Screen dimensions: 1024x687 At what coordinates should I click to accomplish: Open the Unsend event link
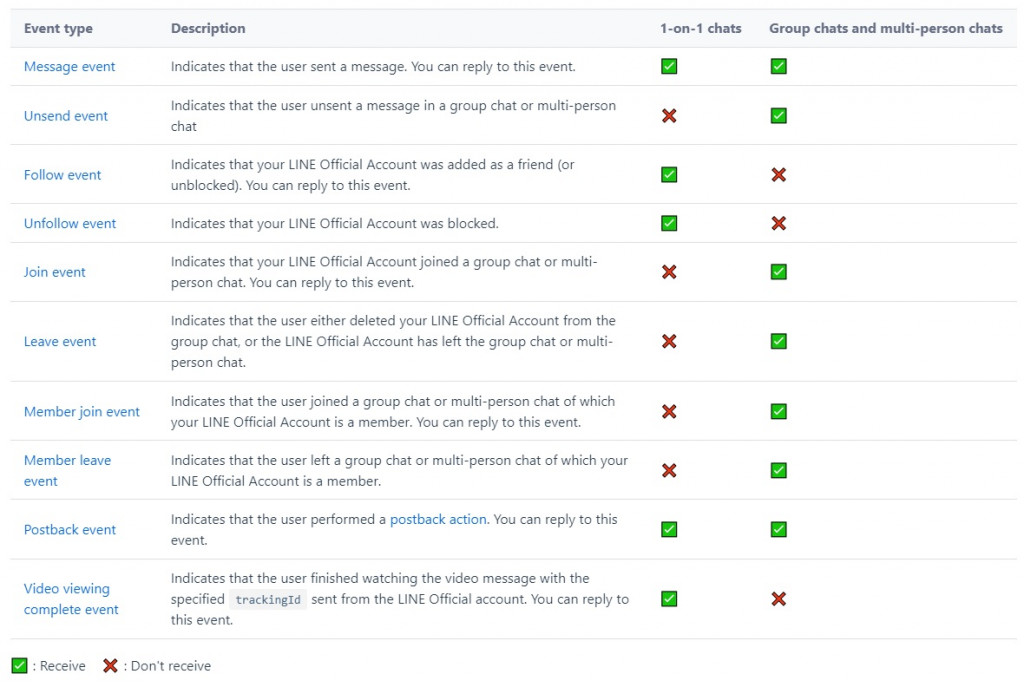click(66, 116)
